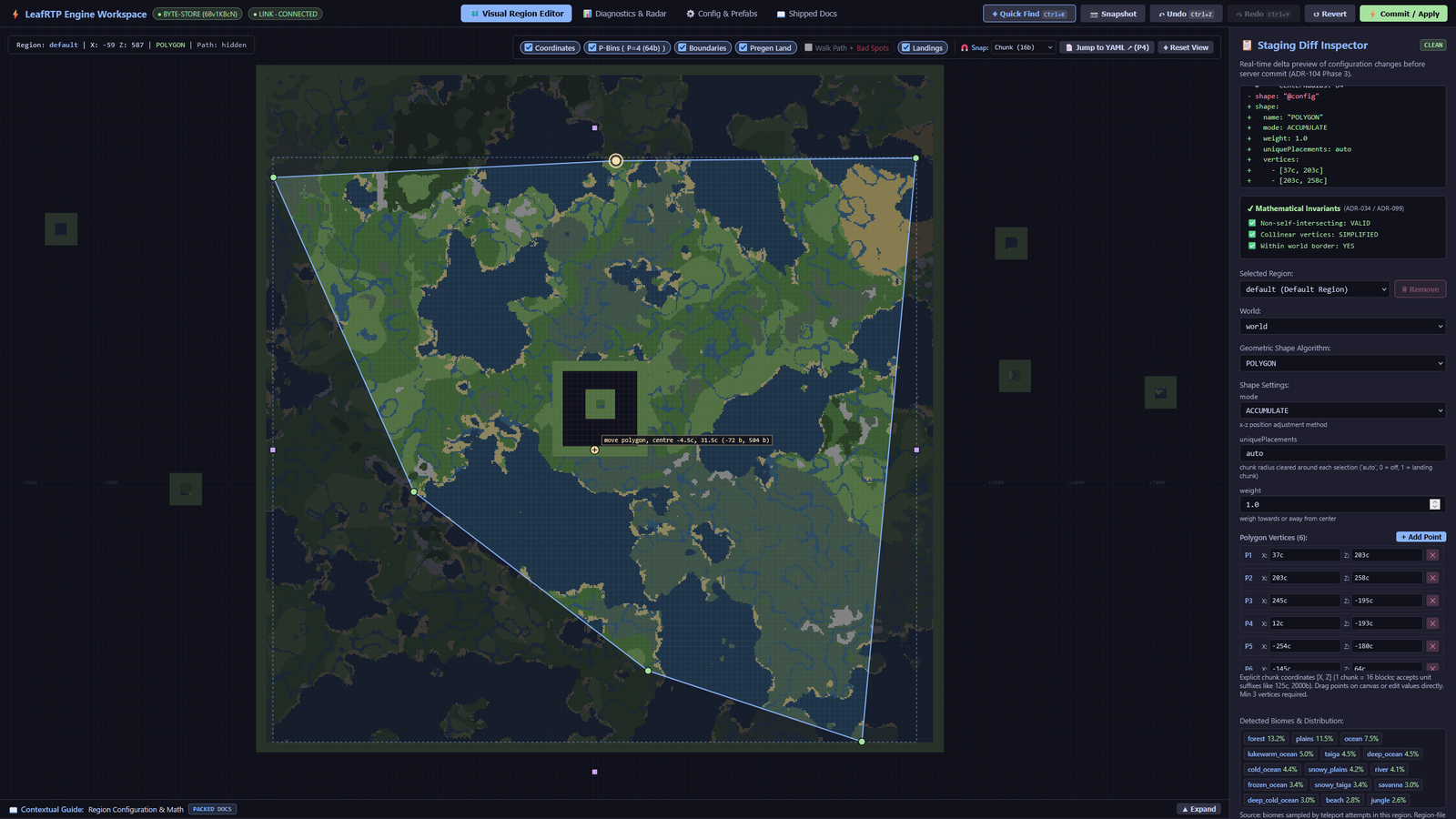
Task: Click the PACKED DOCS badge
Action: tap(212, 809)
